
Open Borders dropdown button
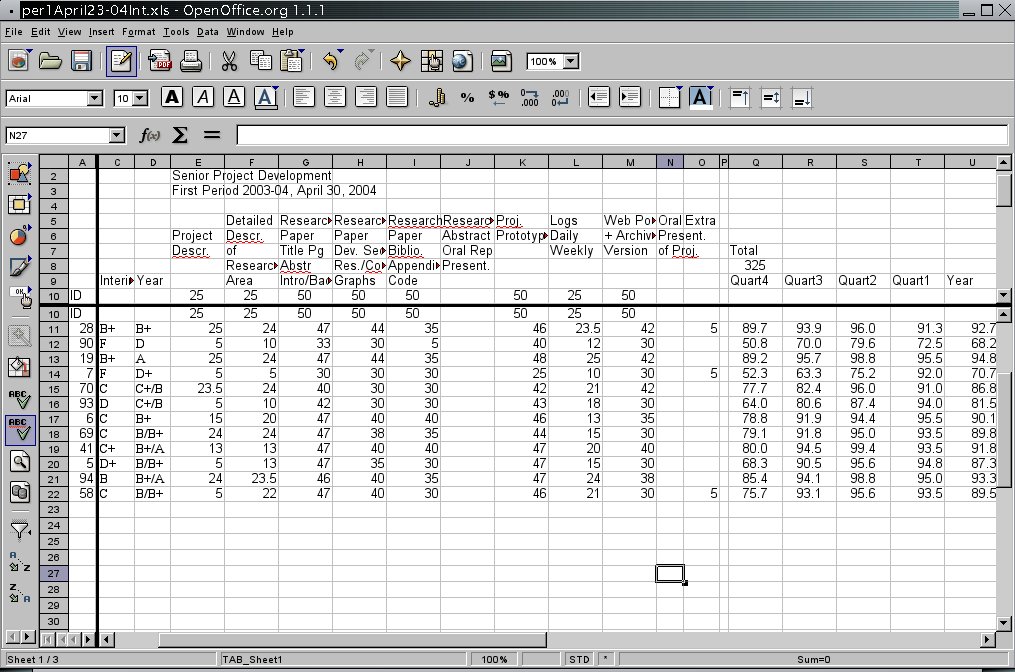tap(670, 98)
